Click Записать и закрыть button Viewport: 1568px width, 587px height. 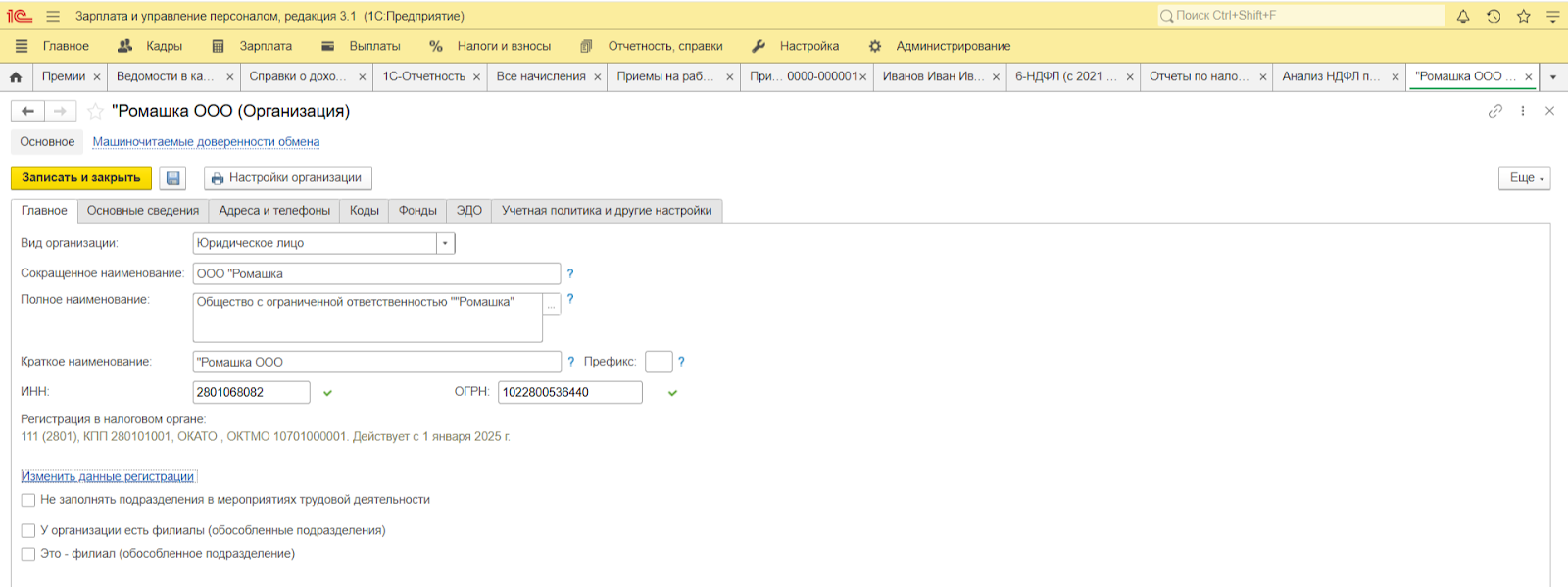coord(81,178)
